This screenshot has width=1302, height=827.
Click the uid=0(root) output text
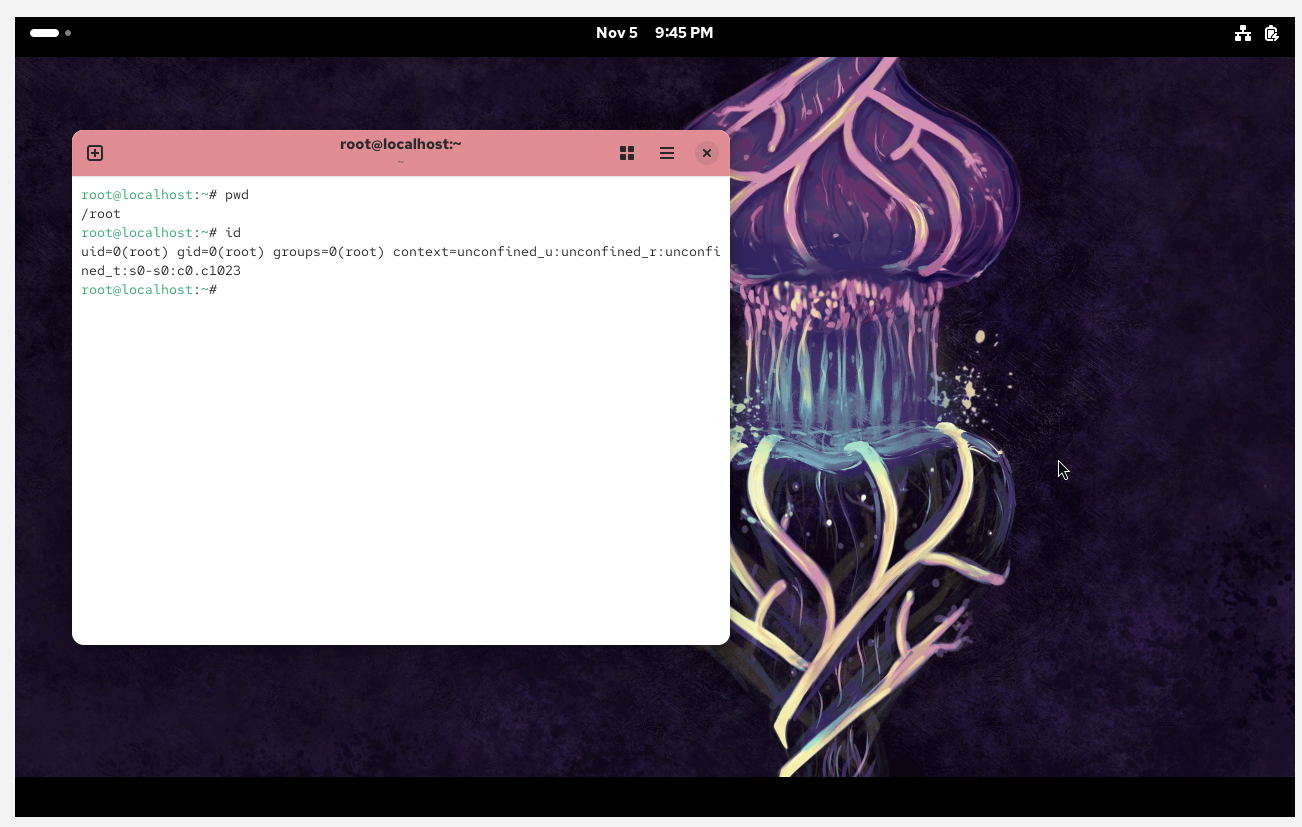click(x=125, y=252)
